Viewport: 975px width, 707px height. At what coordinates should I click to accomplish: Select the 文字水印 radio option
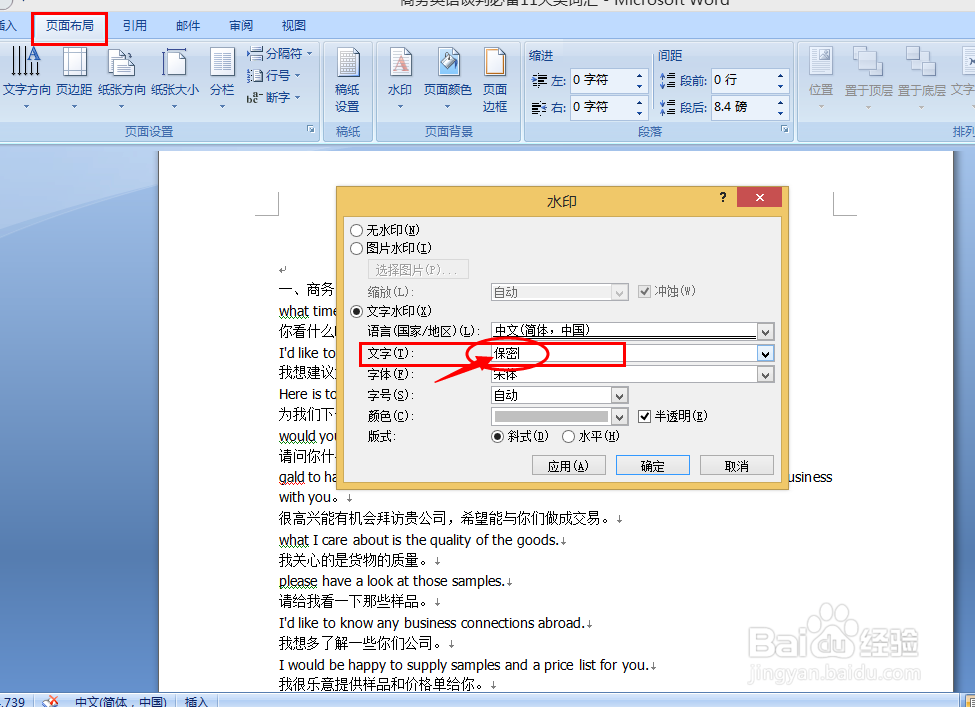coord(356,311)
